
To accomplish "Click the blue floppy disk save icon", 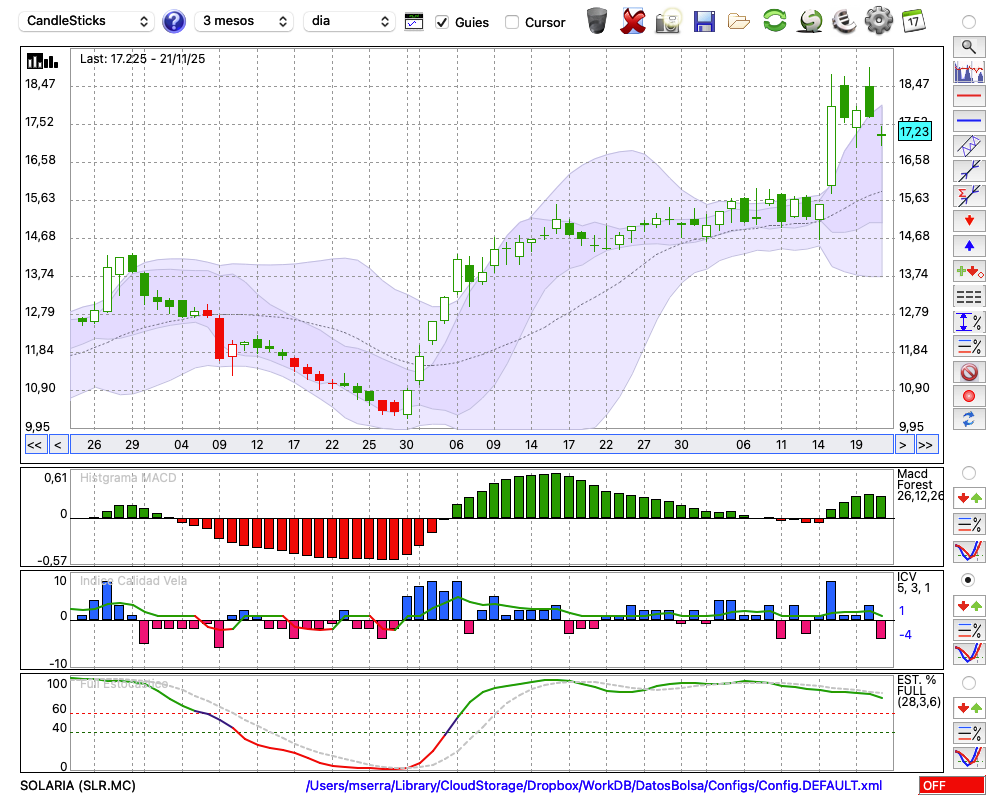I will [x=704, y=21].
